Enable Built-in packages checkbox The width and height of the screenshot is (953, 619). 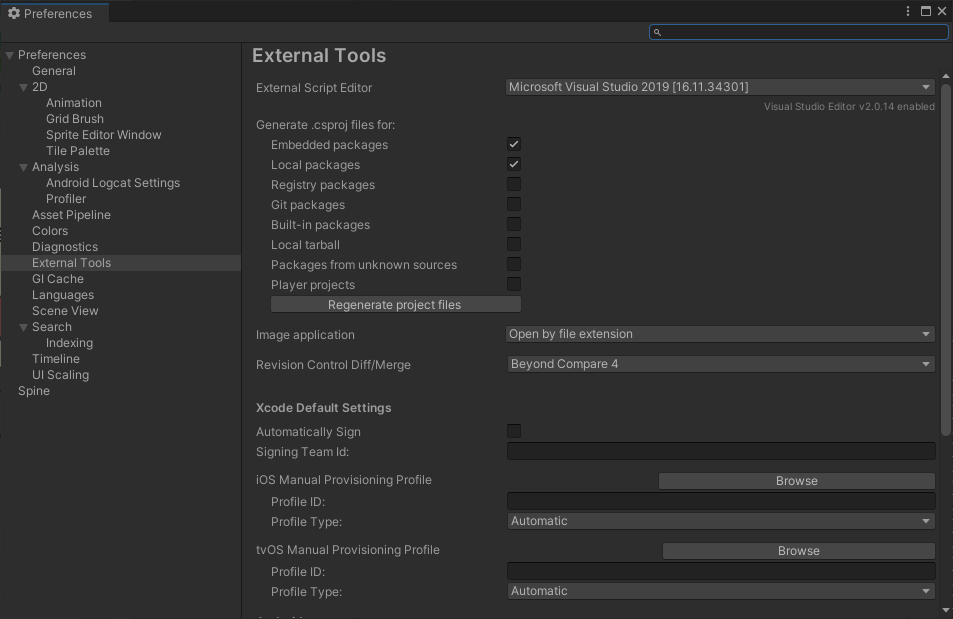[514, 224]
